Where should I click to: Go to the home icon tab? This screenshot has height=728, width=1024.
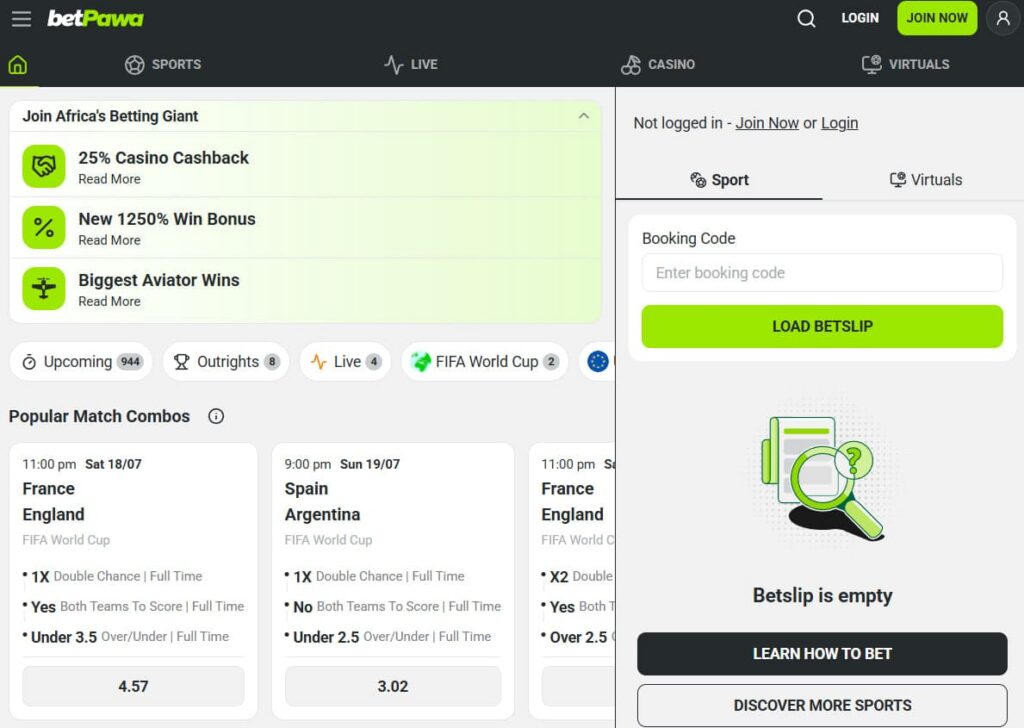coord(18,65)
